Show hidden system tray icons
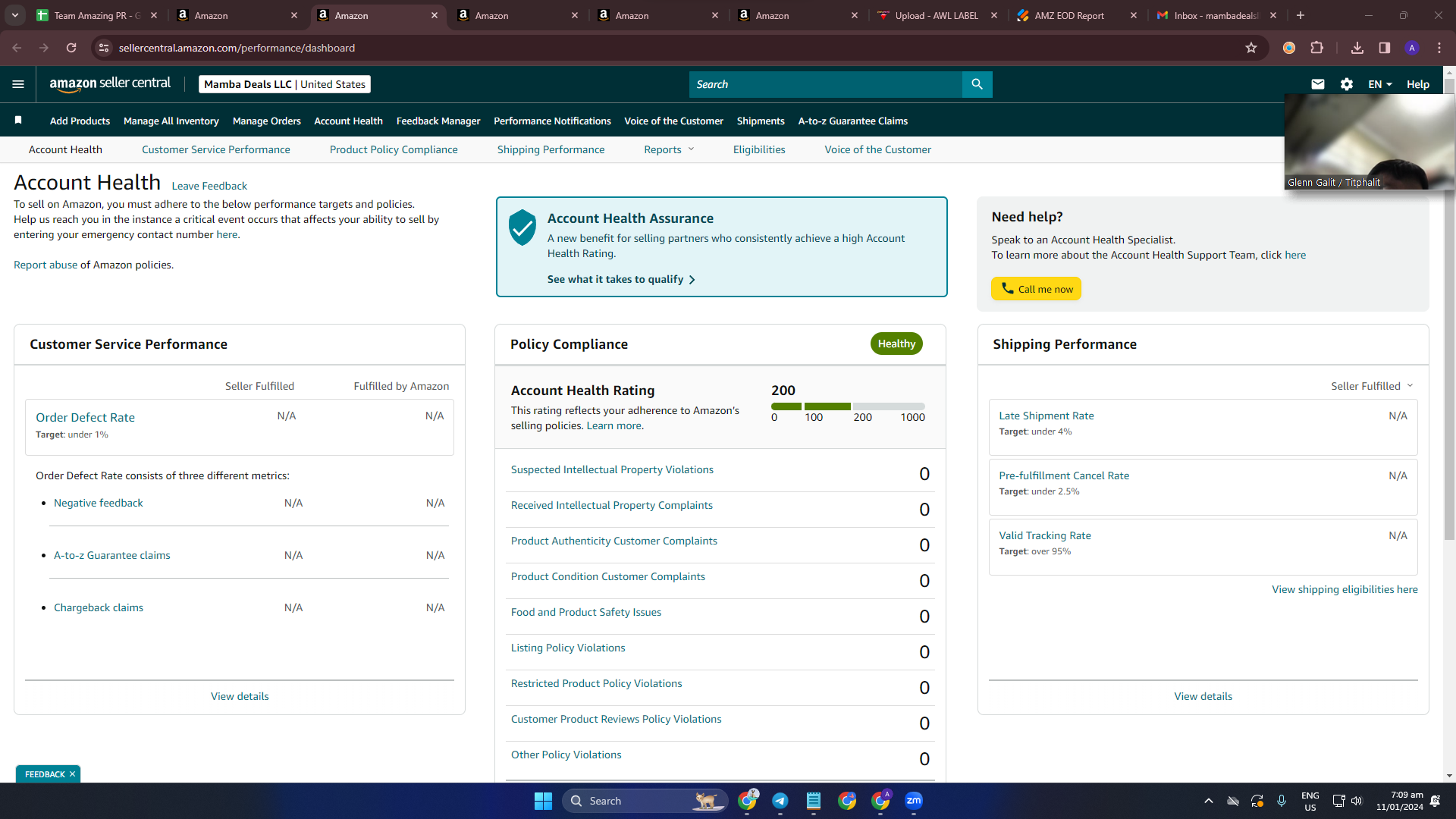 coord(1209,801)
